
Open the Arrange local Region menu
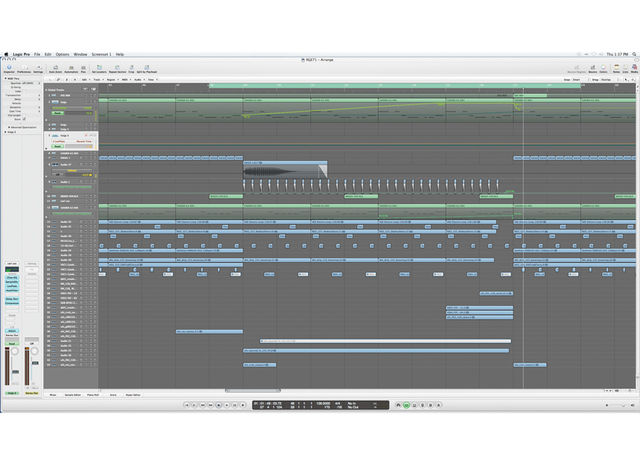pyautogui.click(x=111, y=80)
